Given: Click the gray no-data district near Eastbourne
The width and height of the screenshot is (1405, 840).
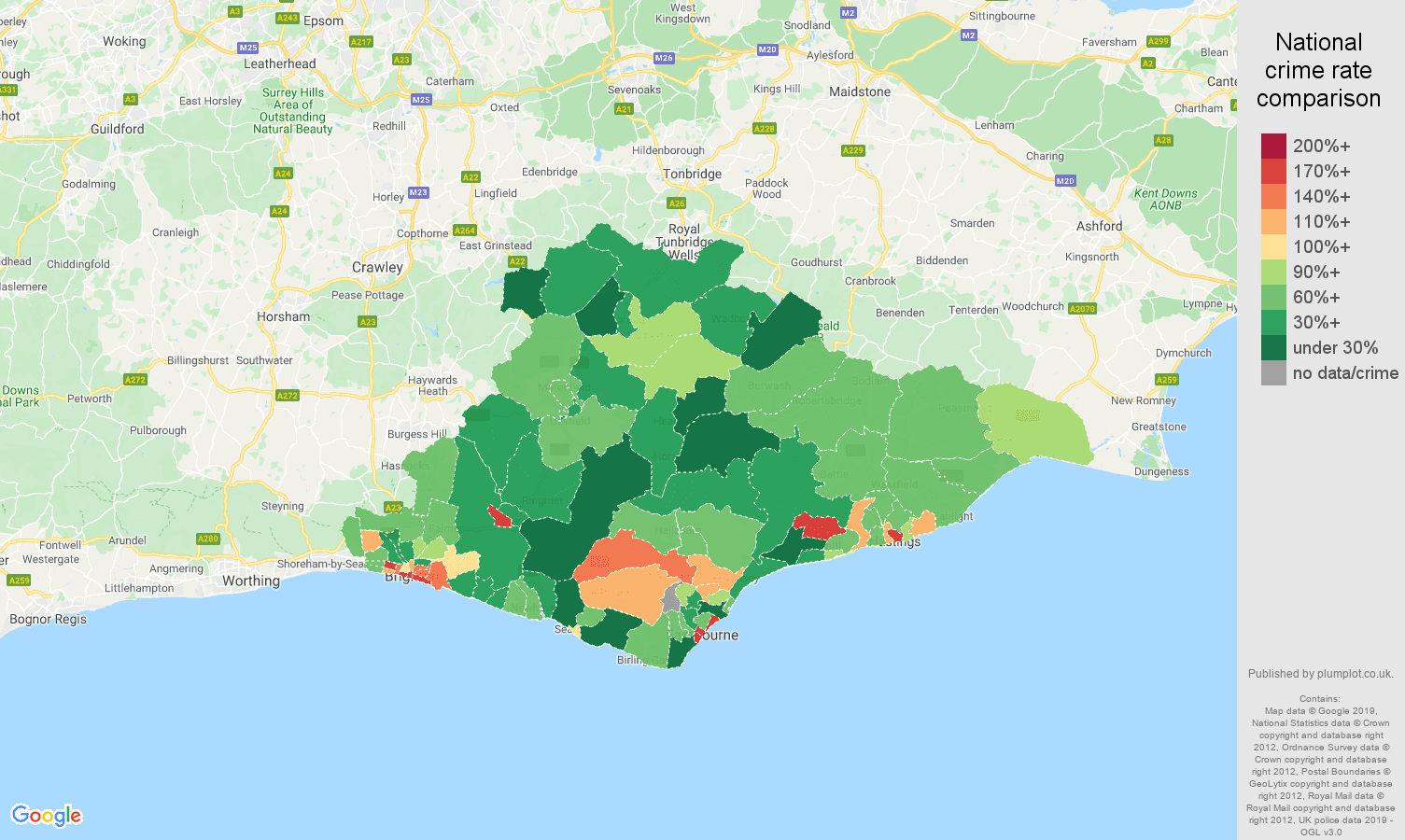Looking at the screenshot, I should tap(671, 598).
